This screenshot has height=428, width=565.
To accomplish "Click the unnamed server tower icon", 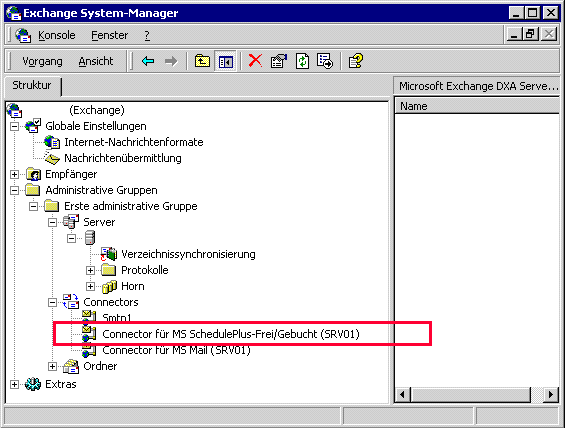I will [x=90, y=238].
